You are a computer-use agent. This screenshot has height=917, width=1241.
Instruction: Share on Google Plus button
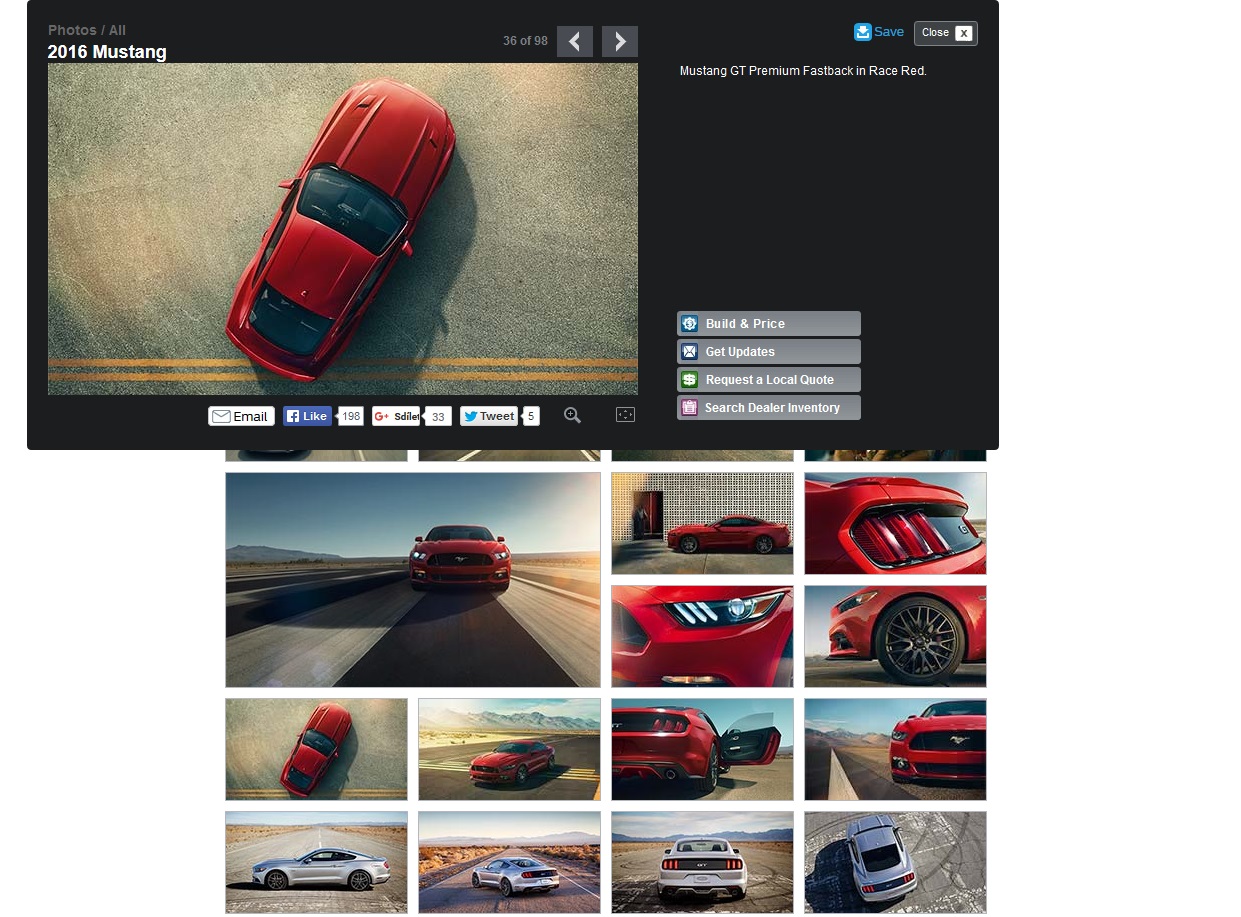(x=396, y=416)
